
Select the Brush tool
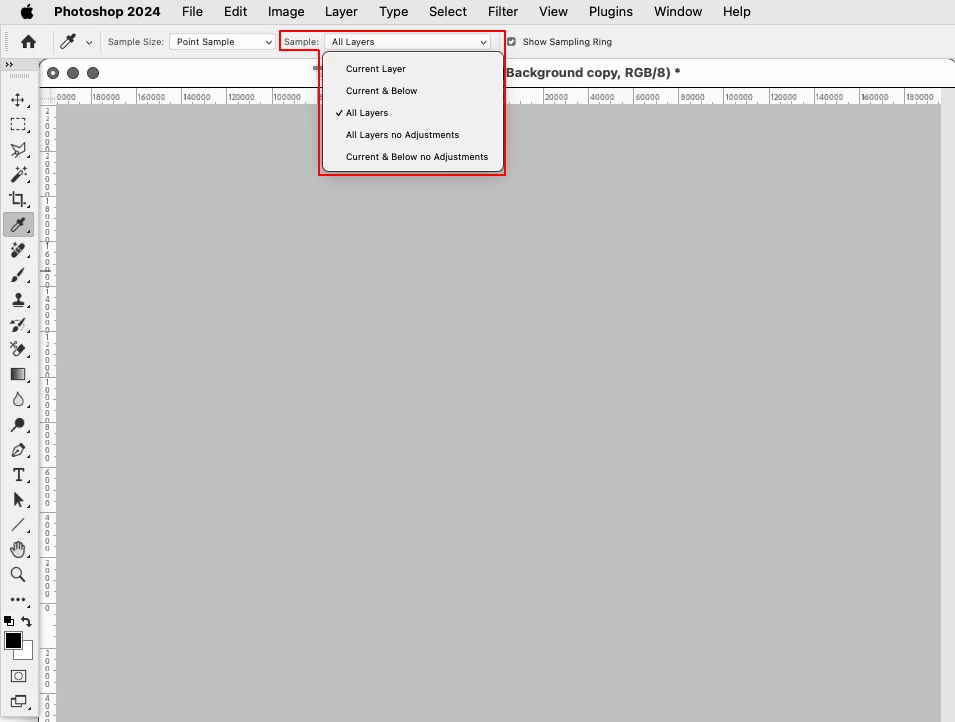(x=18, y=275)
